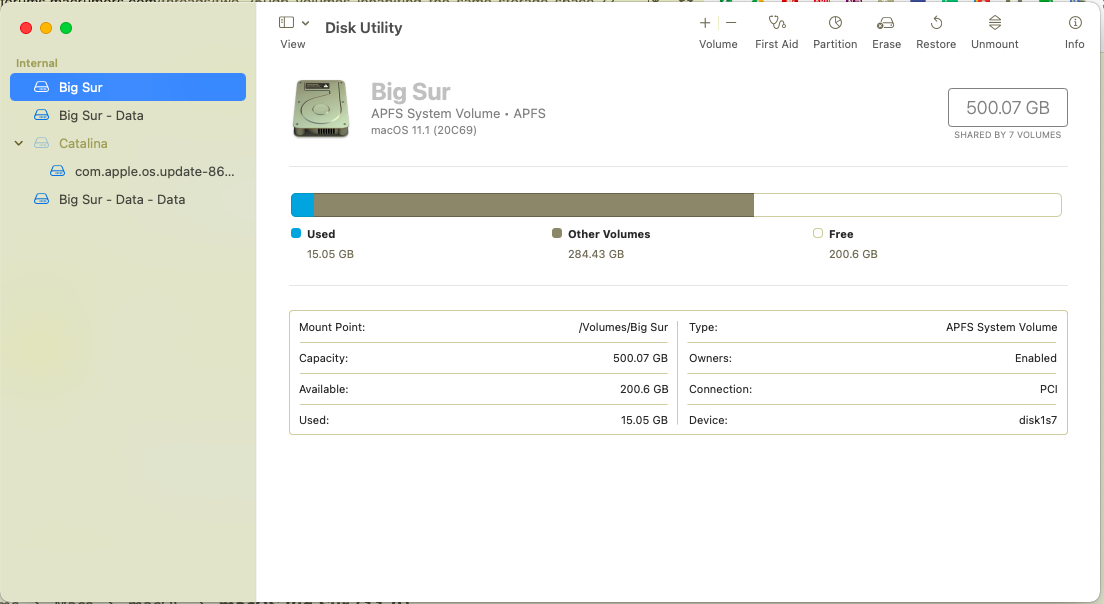
Task: Click the Big Sur - Data - Data drive icon
Action: pyautogui.click(x=42, y=199)
